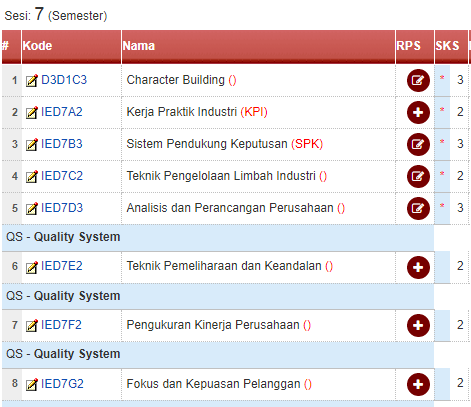Edit RPS for Analisis dan Perancangan Perusahaan
The height and width of the screenshot is (407, 471).
point(418,208)
